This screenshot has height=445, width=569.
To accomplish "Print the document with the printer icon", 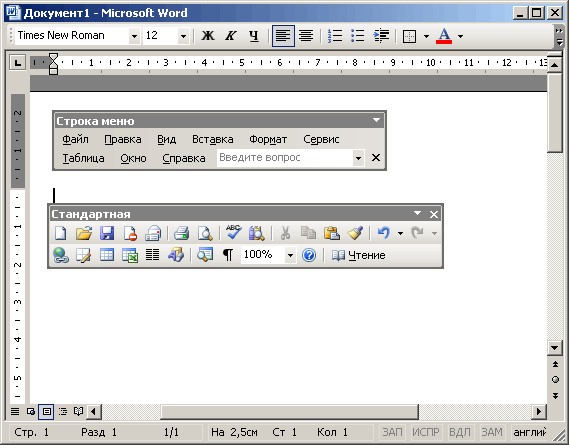I will 181,233.
